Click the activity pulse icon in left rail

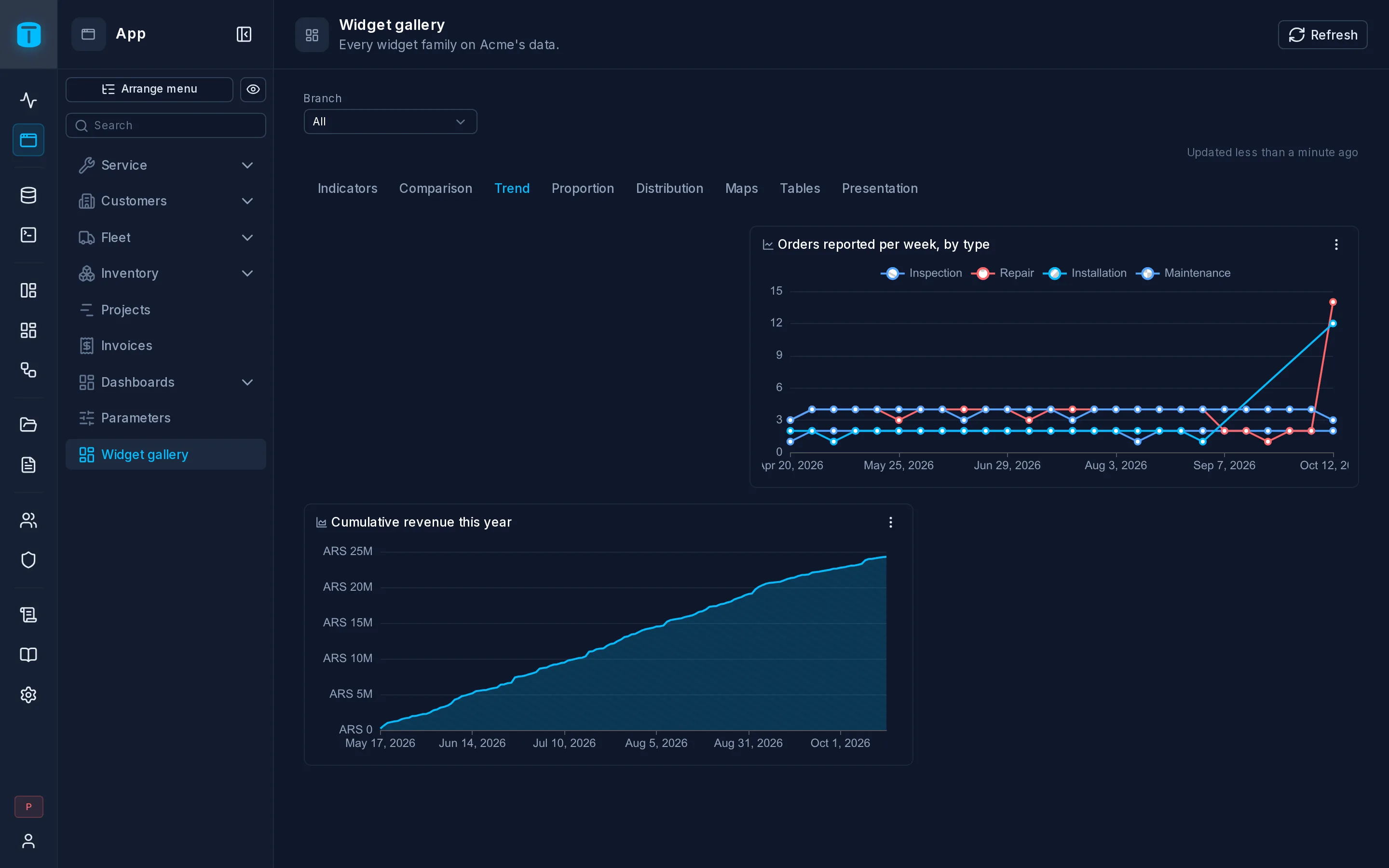pyautogui.click(x=28, y=100)
